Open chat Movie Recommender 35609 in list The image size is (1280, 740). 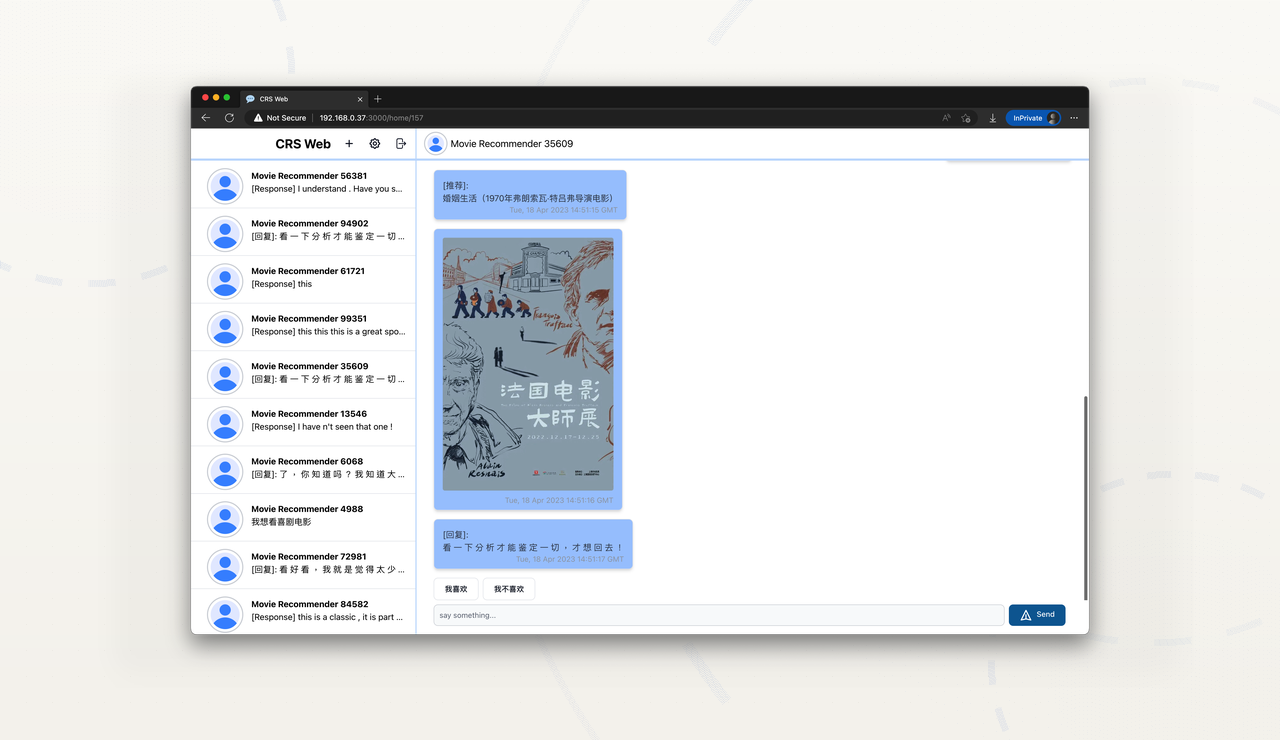pyautogui.click(x=303, y=375)
